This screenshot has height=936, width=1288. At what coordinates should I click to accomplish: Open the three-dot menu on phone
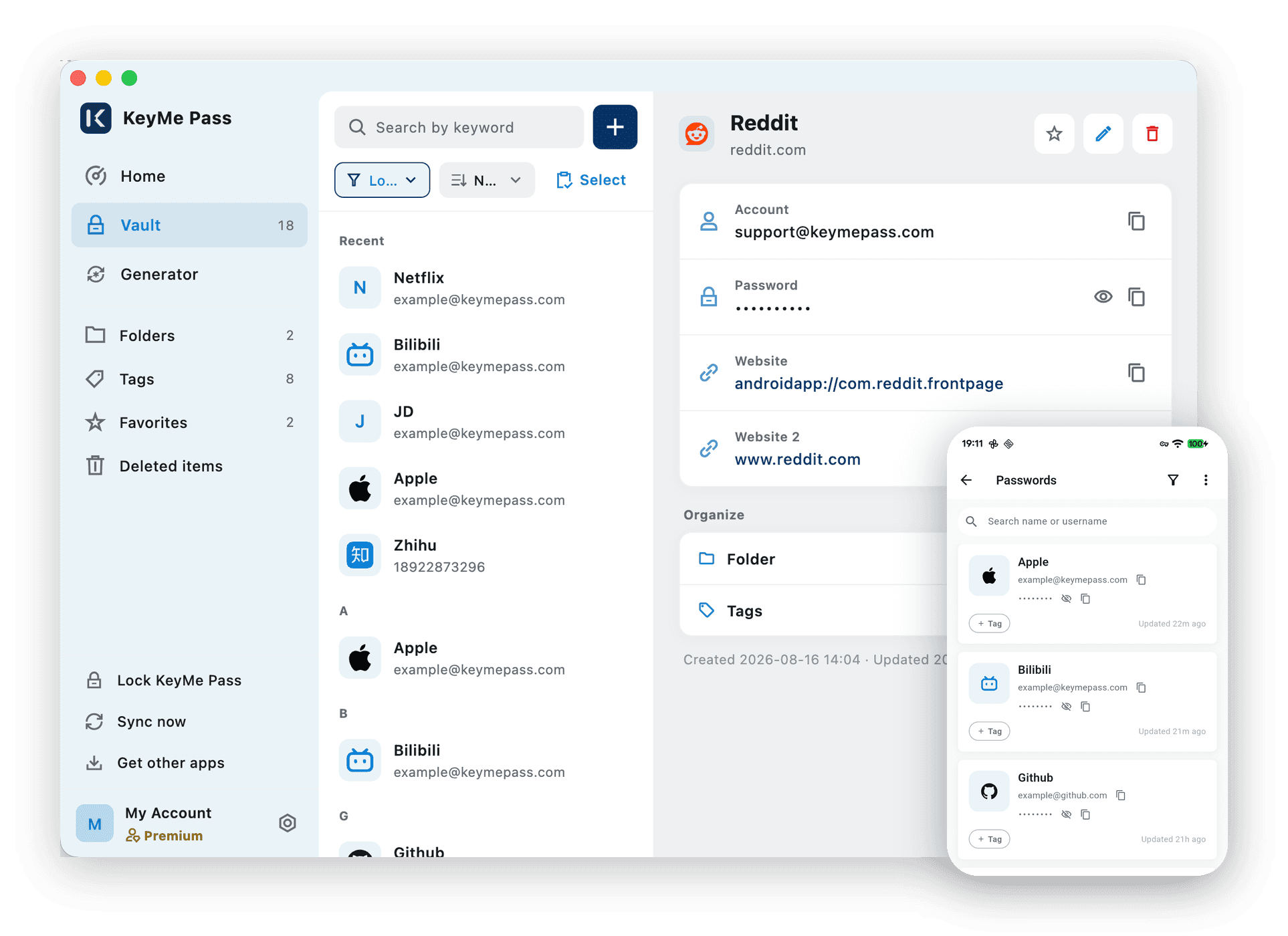[x=1206, y=480]
